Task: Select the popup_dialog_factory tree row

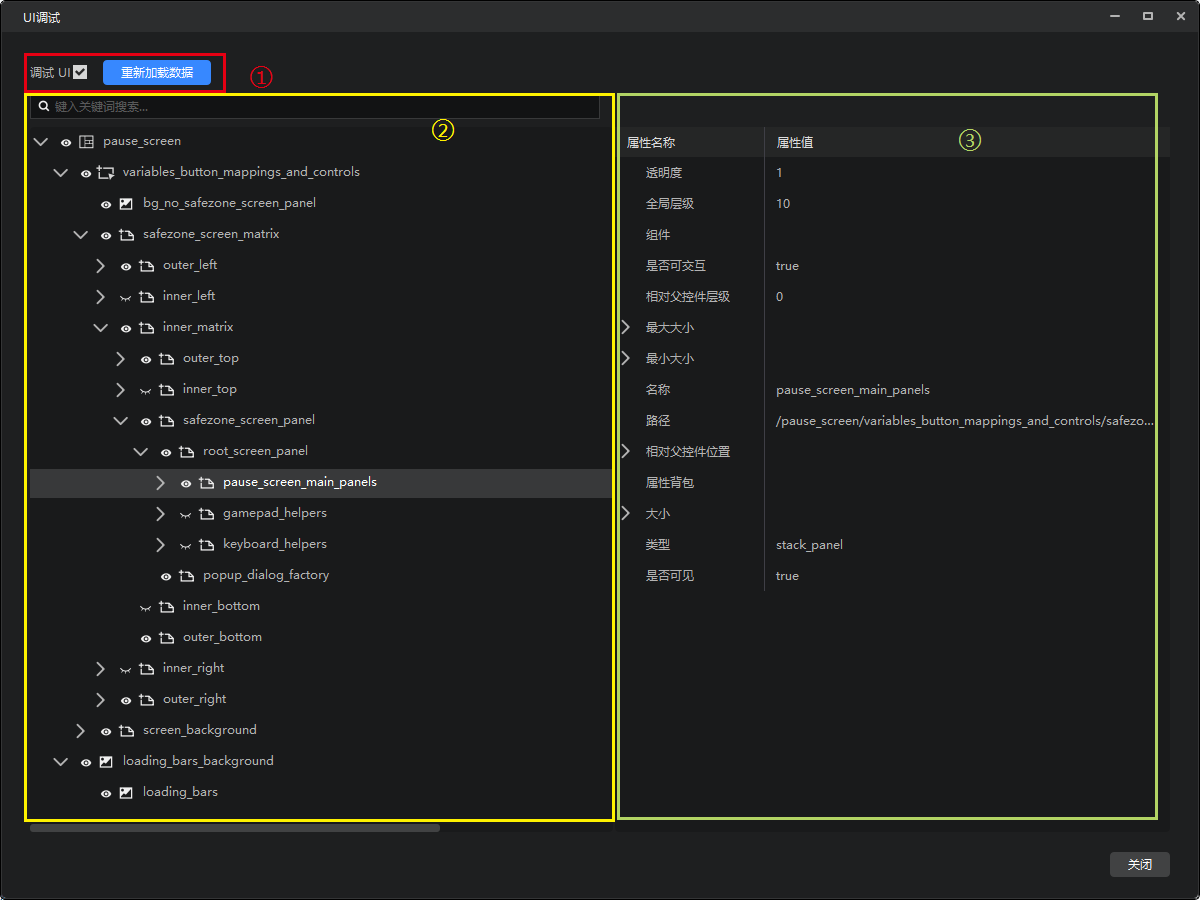Action: click(321, 576)
